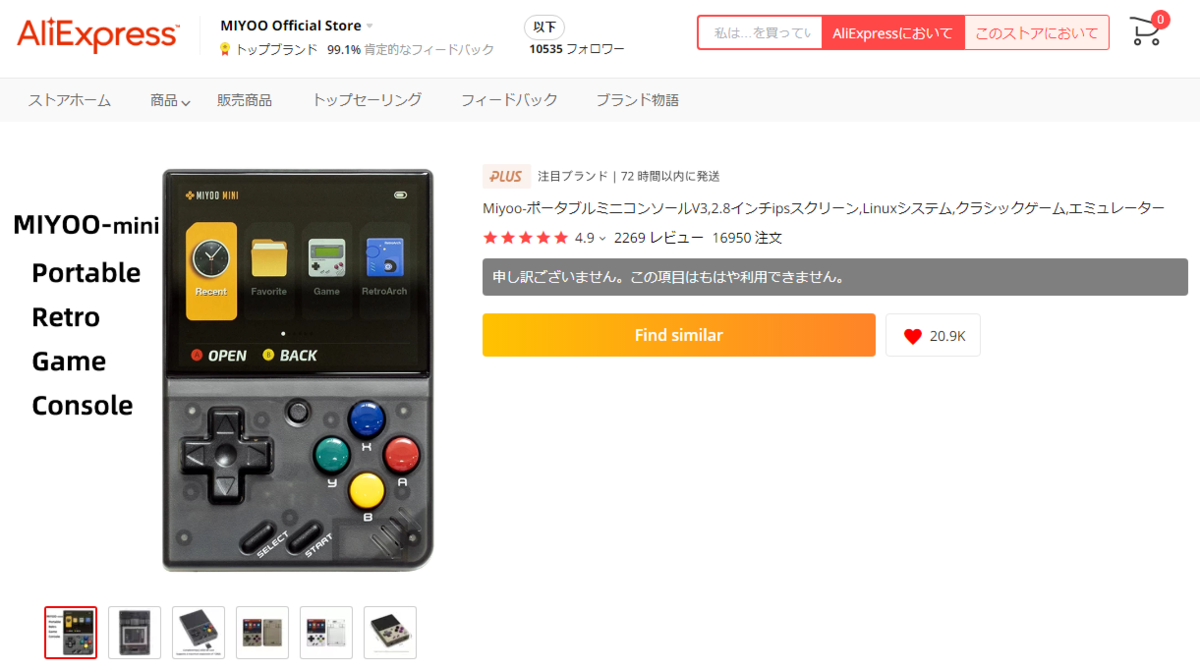Open the 4.9 rating breakdown dropdown
This screenshot has width=1200, height=669.
point(602,239)
